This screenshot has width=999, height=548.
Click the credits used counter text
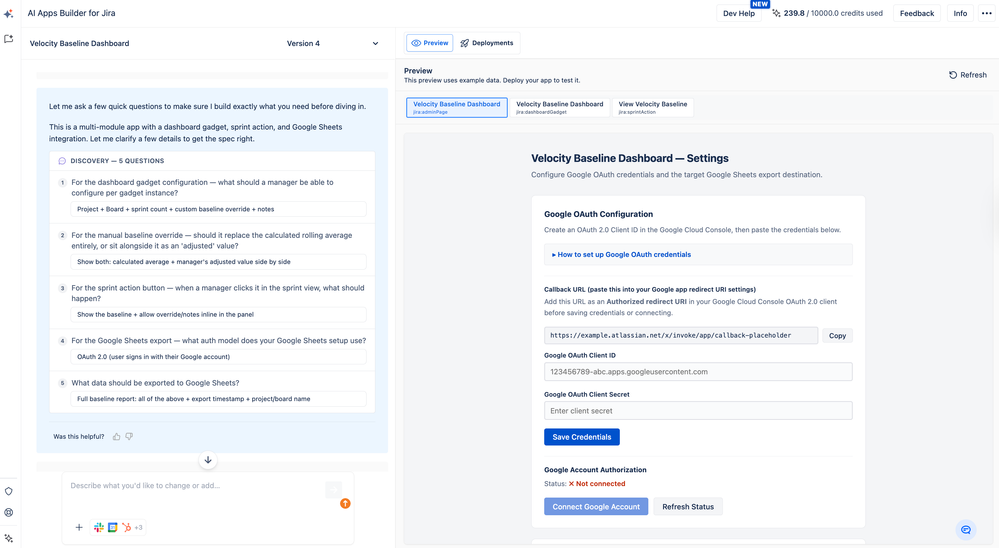click(x=833, y=13)
